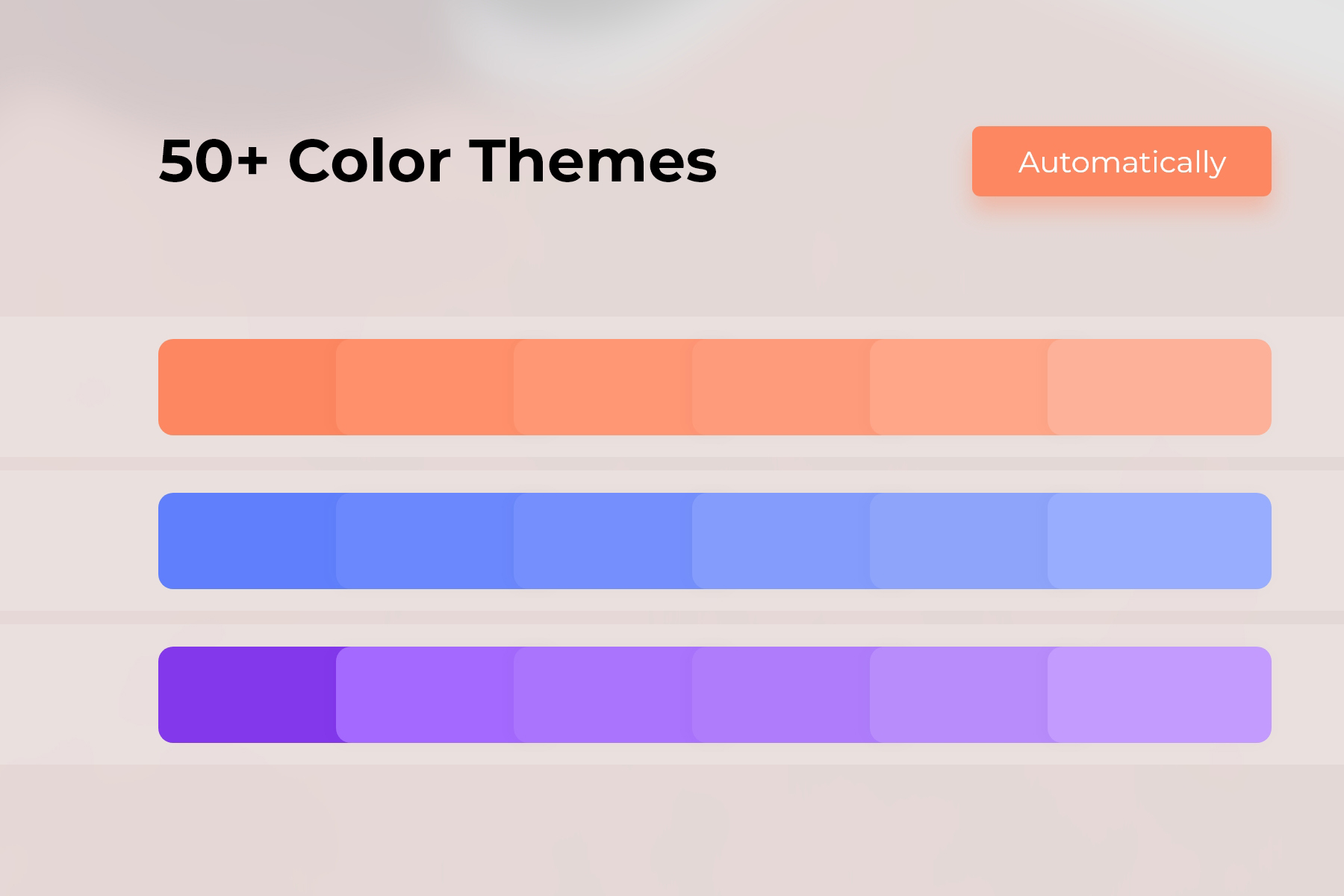Select the second-lightest purple swatch
1344x896 pixels.
point(958,694)
